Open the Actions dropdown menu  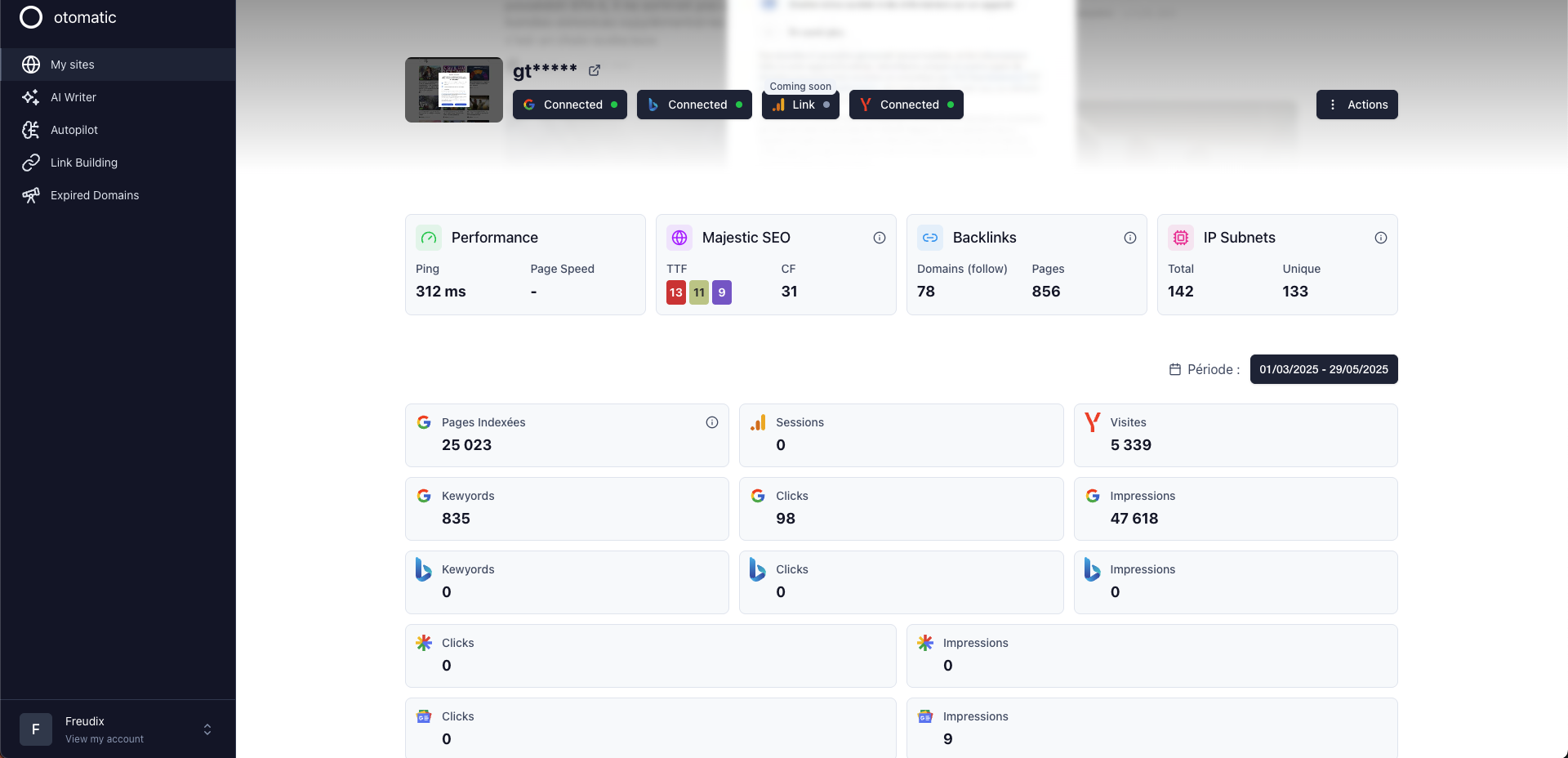coord(1356,105)
